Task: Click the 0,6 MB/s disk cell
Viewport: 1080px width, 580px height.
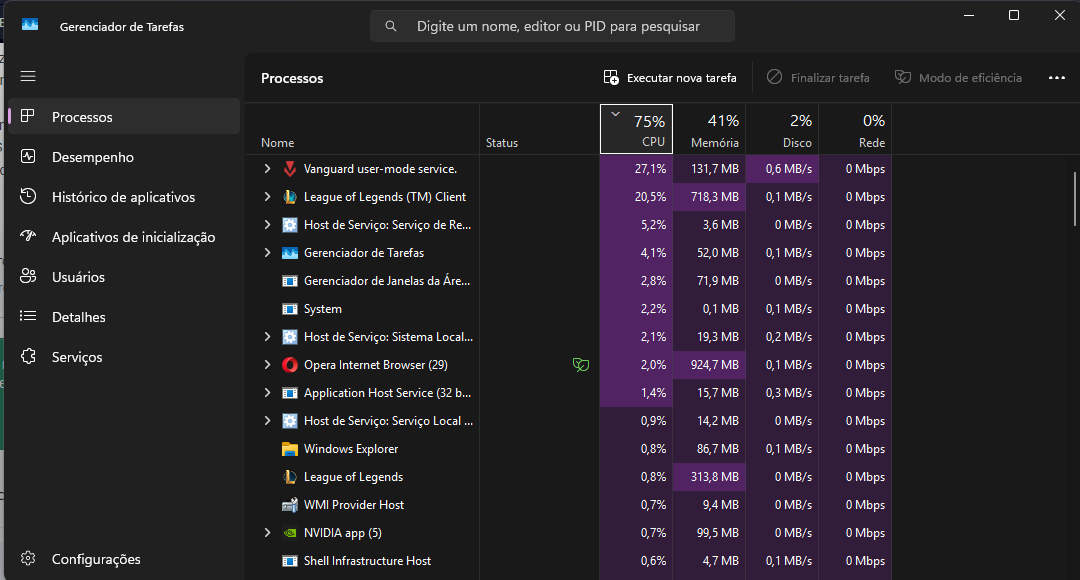Action: pos(782,169)
